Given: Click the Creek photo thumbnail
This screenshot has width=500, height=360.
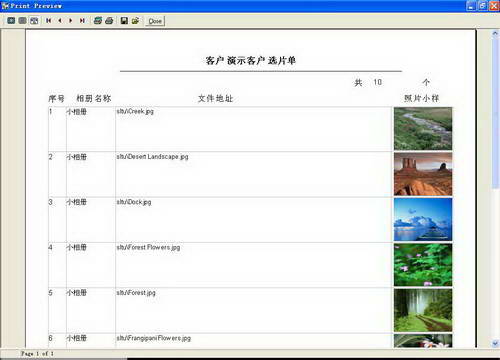Looking at the screenshot, I should pos(423,129).
